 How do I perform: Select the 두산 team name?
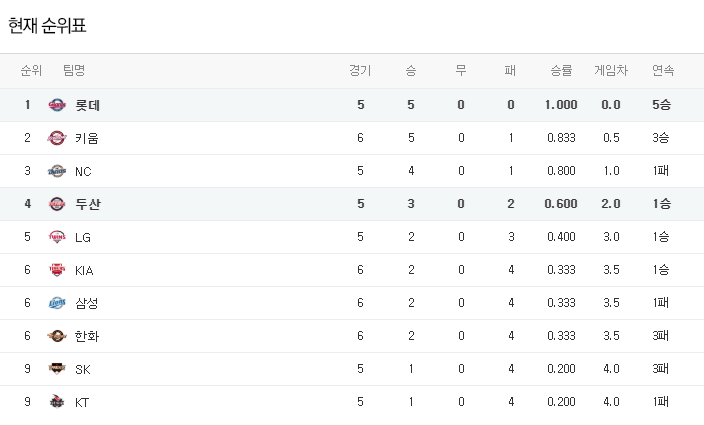(87, 204)
